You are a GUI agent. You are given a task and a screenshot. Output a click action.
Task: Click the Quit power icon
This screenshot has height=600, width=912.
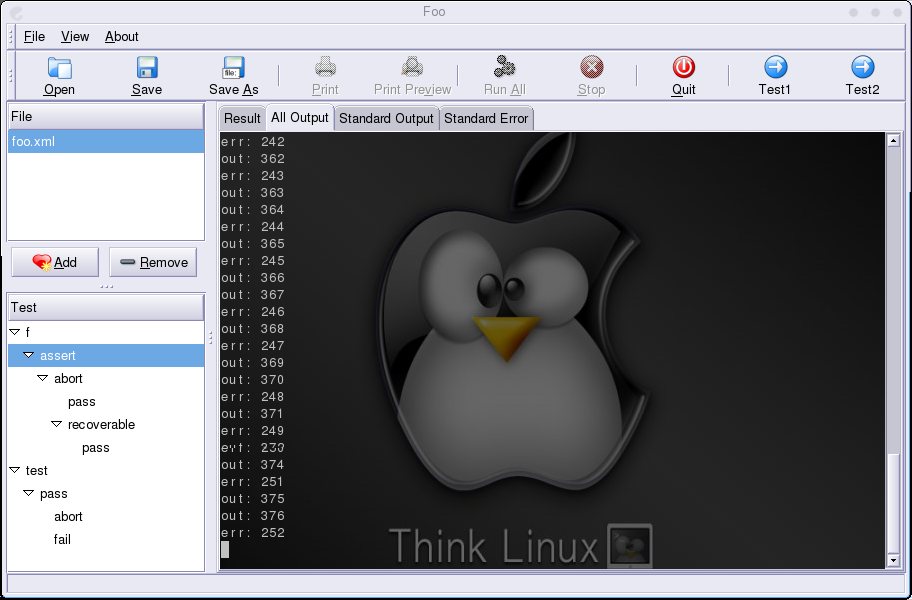[683, 67]
